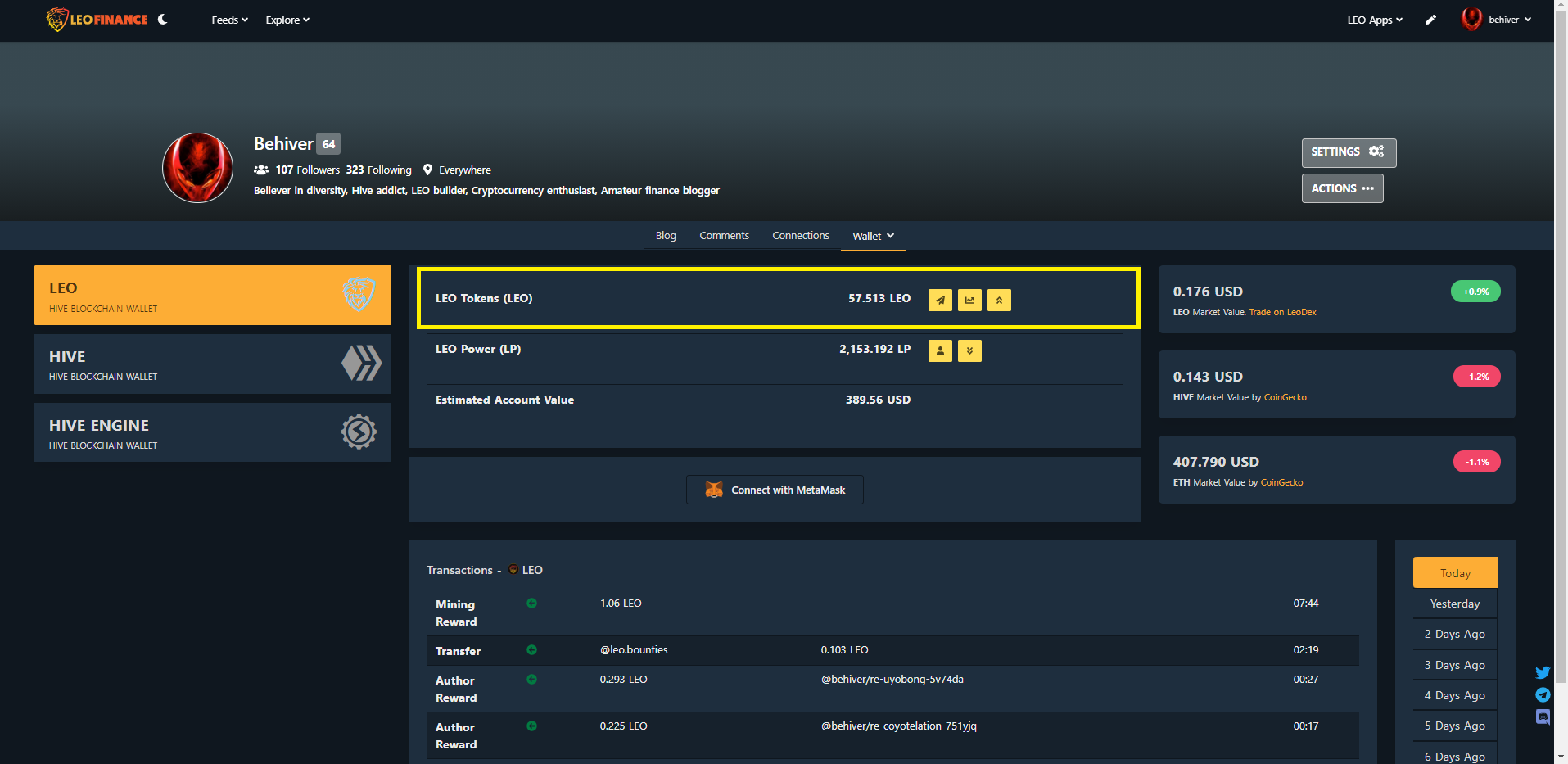
Task: Click the LEO token icon in Transactions header
Action: pos(513,569)
